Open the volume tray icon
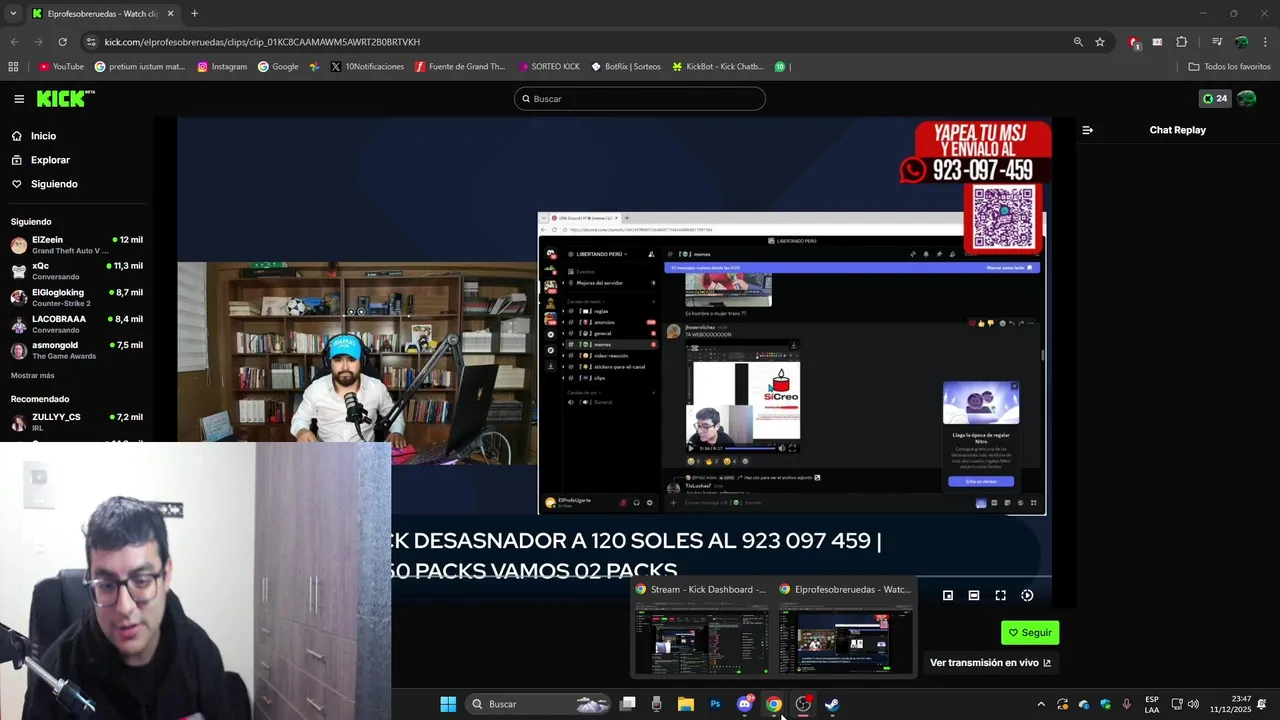 click(x=1193, y=704)
